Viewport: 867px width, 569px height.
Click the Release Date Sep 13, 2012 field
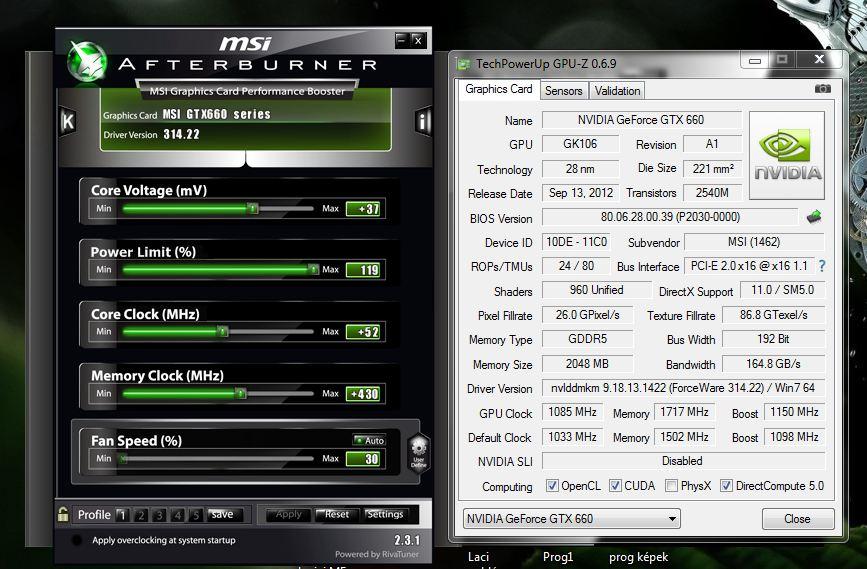point(581,193)
